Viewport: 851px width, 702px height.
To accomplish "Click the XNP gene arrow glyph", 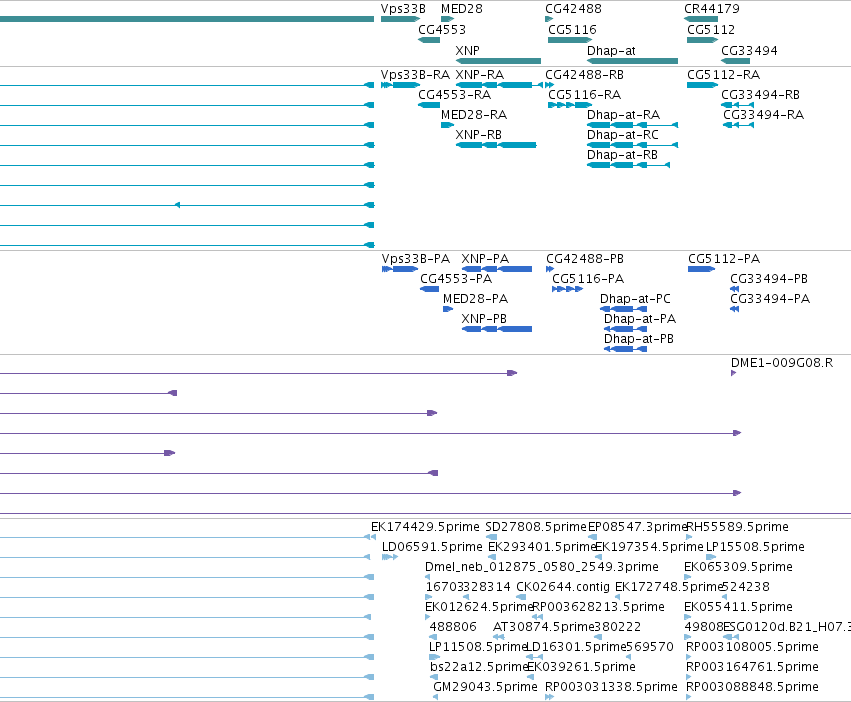I will click(498, 61).
